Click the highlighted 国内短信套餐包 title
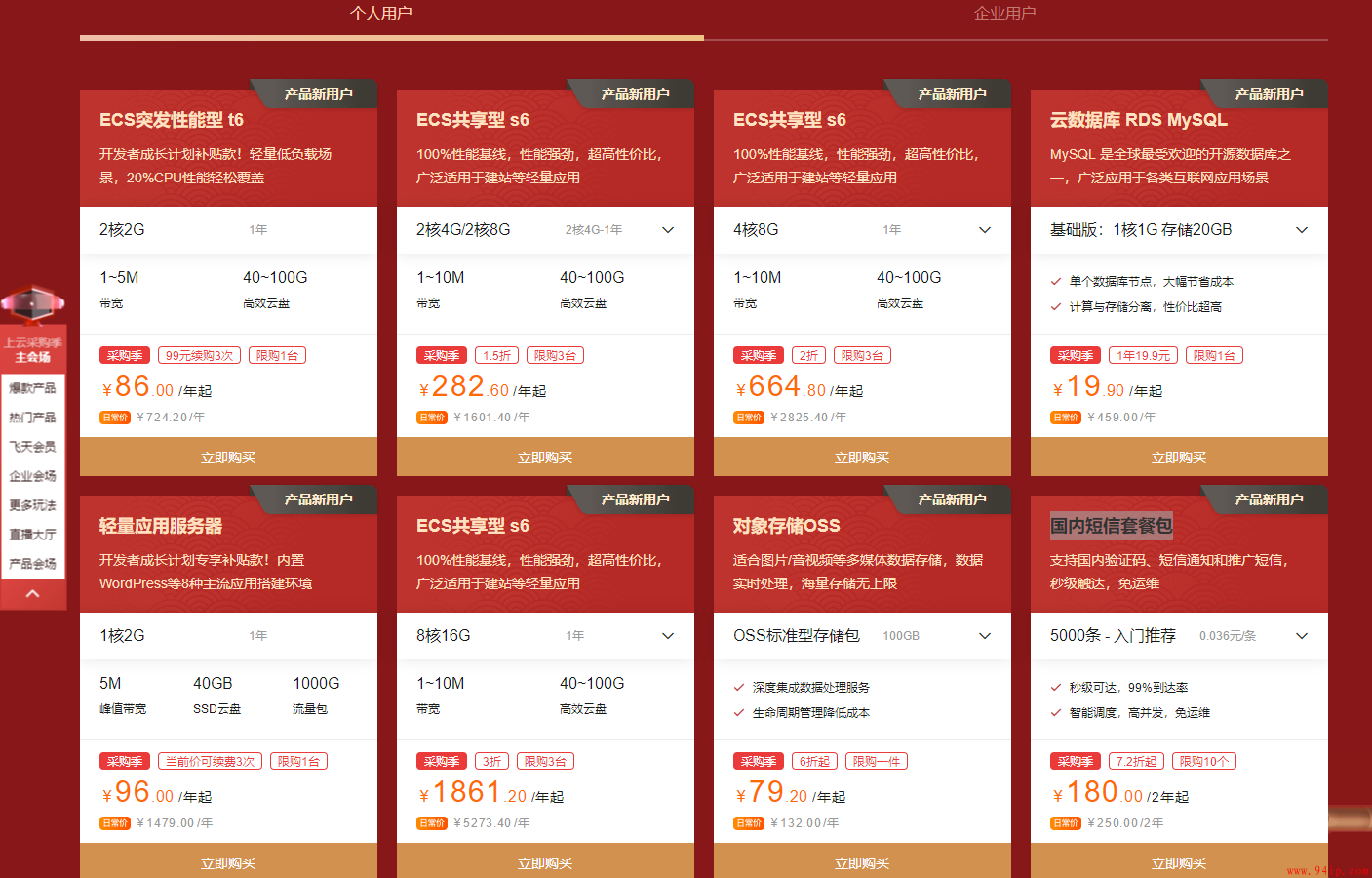The height and width of the screenshot is (878, 1372). [1112, 526]
